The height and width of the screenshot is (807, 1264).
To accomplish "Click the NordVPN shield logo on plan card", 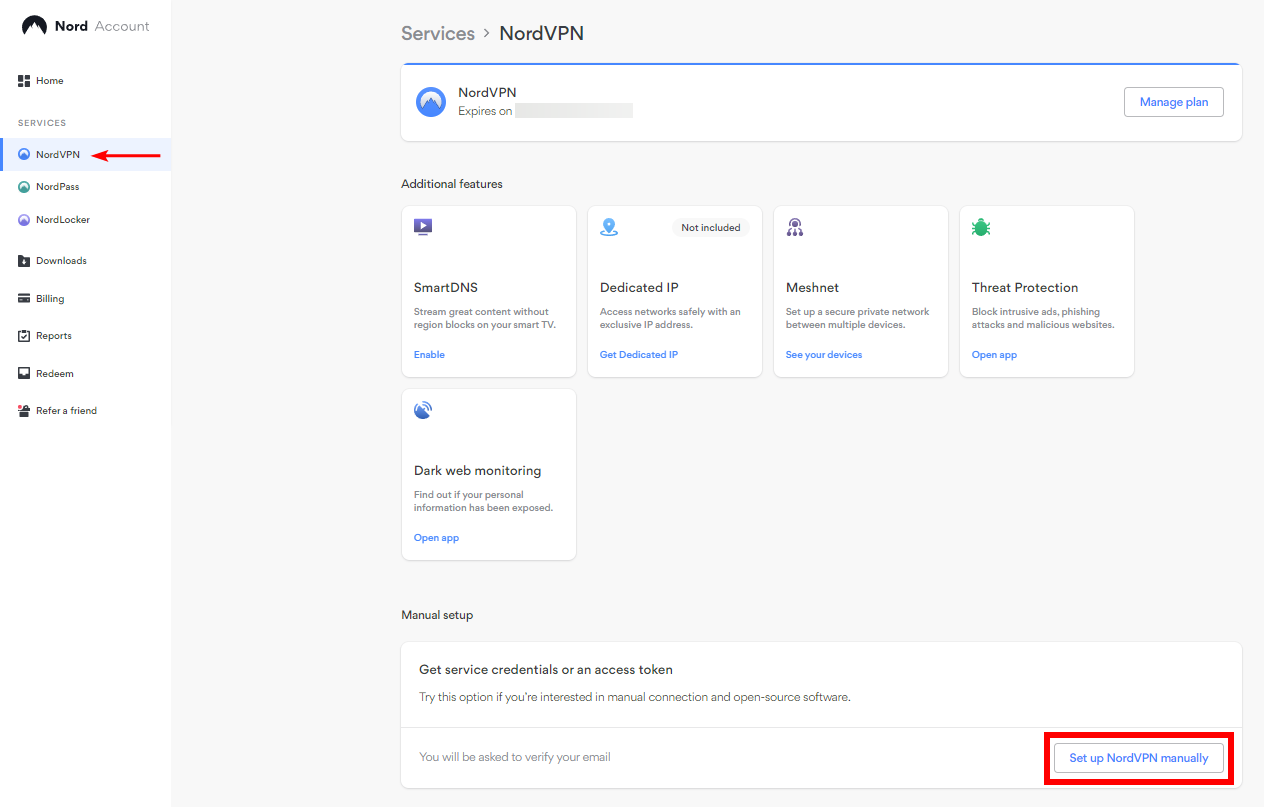I will click(x=430, y=101).
